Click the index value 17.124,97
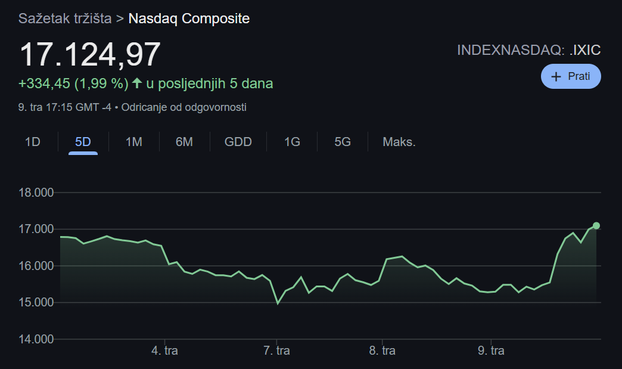This screenshot has width=622, height=369. [x=90, y=54]
